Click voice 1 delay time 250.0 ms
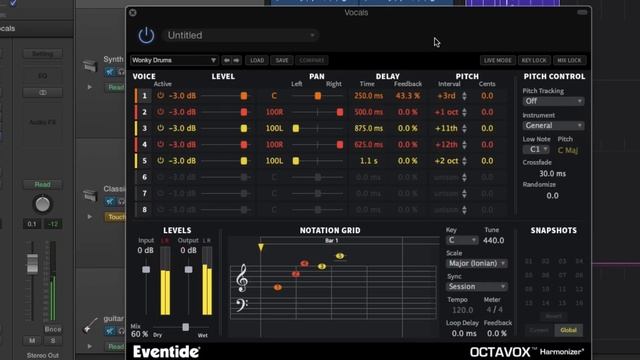Viewport: 640px width, 360px height. [368, 96]
